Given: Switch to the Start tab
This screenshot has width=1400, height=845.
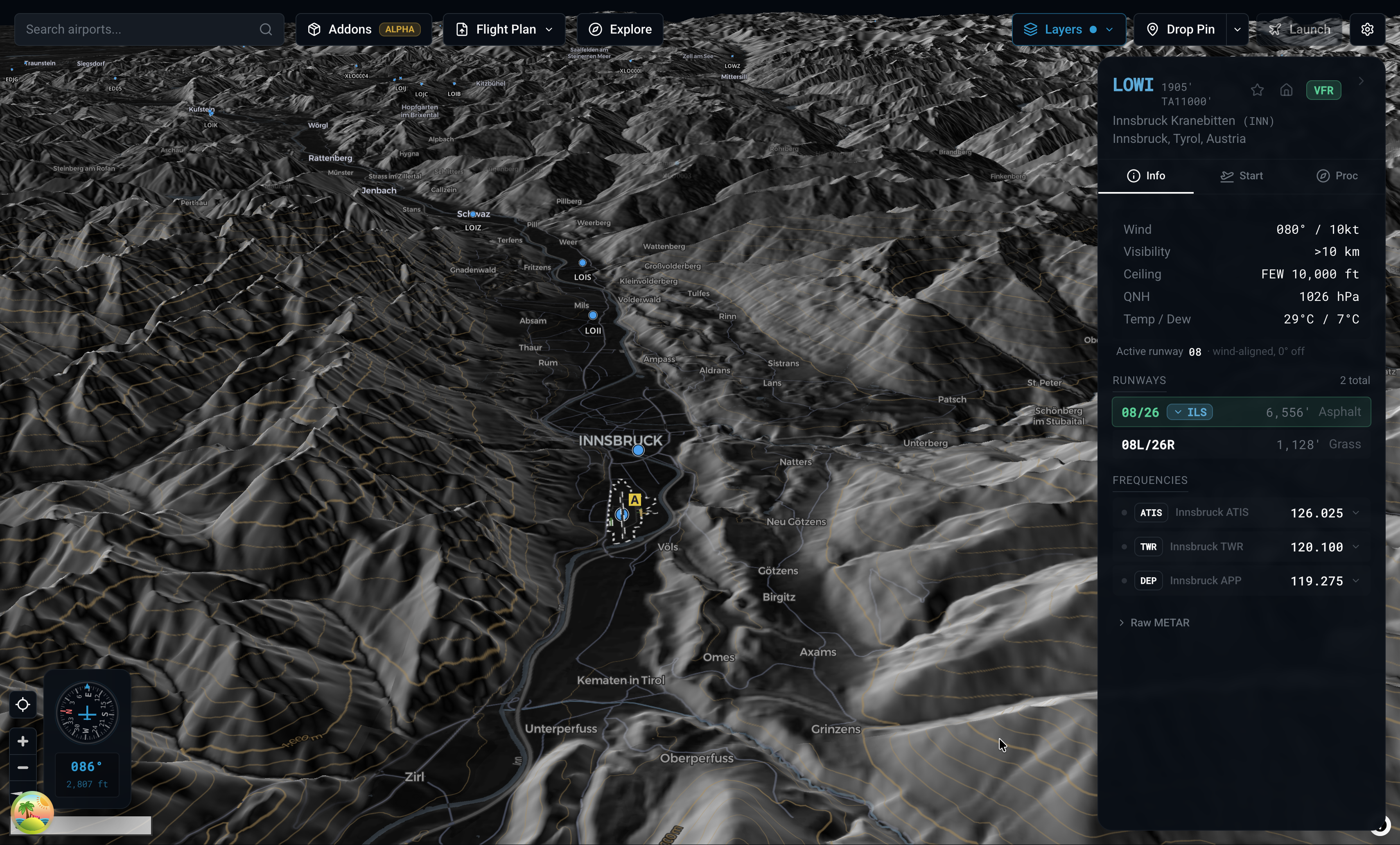Looking at the screenshot, I should (x=1242, y=176).
